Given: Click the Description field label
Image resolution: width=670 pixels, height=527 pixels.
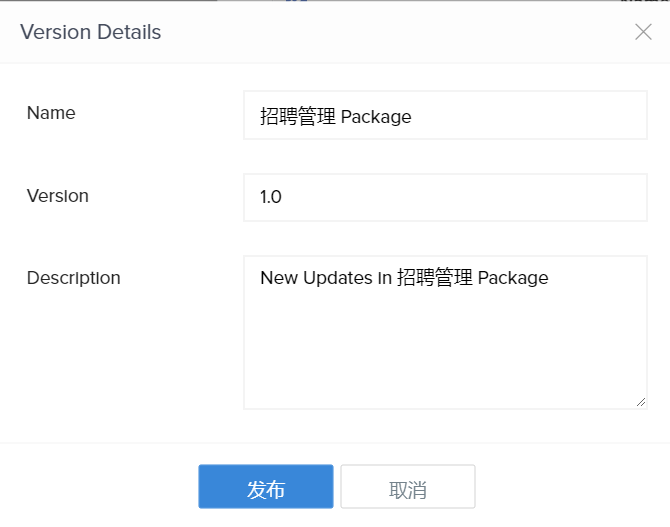Looking at the screenshot, I should (x=73, y=278).
